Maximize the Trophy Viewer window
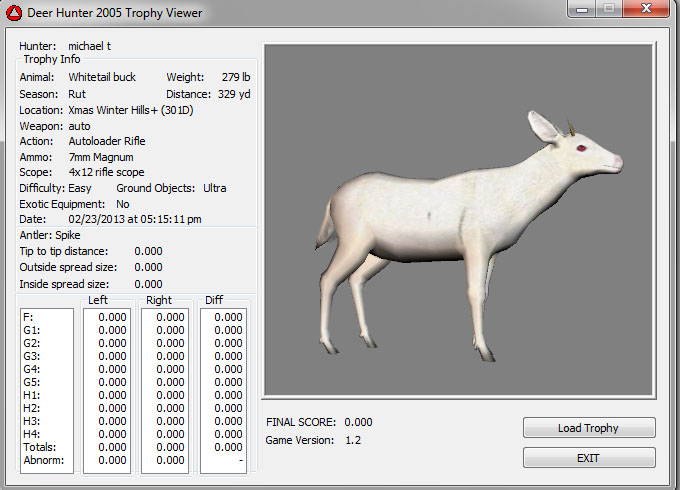 (608, 9)
